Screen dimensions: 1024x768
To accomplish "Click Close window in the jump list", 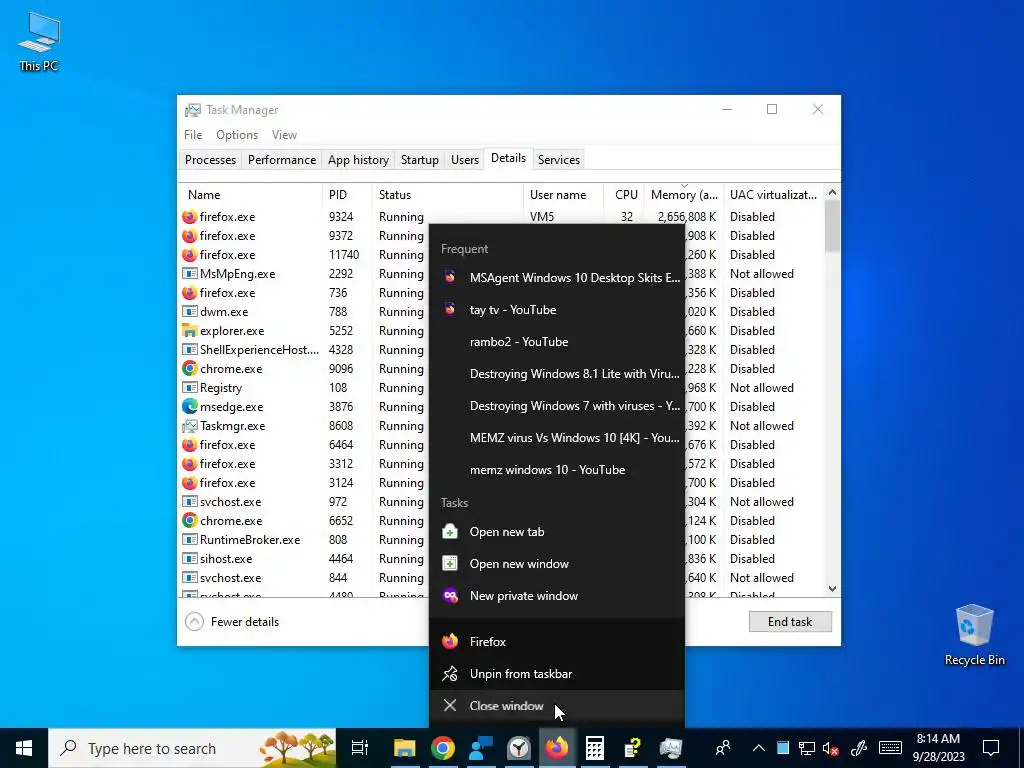I will (x=556, y=705).
